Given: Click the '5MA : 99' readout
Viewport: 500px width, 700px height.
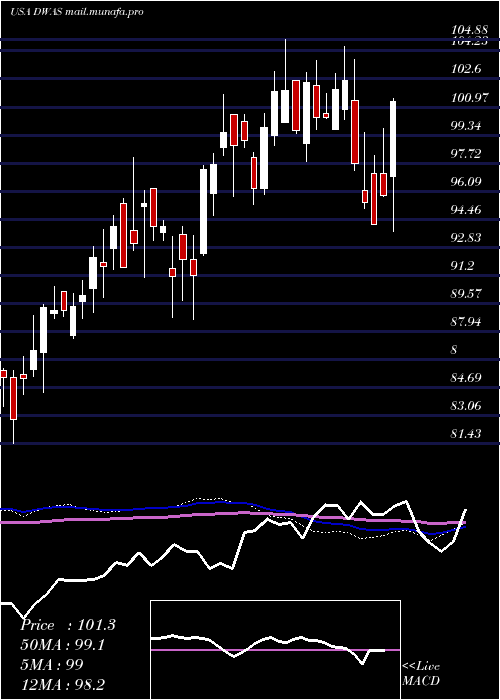Looking at the screenshot, I should [51, 664].
